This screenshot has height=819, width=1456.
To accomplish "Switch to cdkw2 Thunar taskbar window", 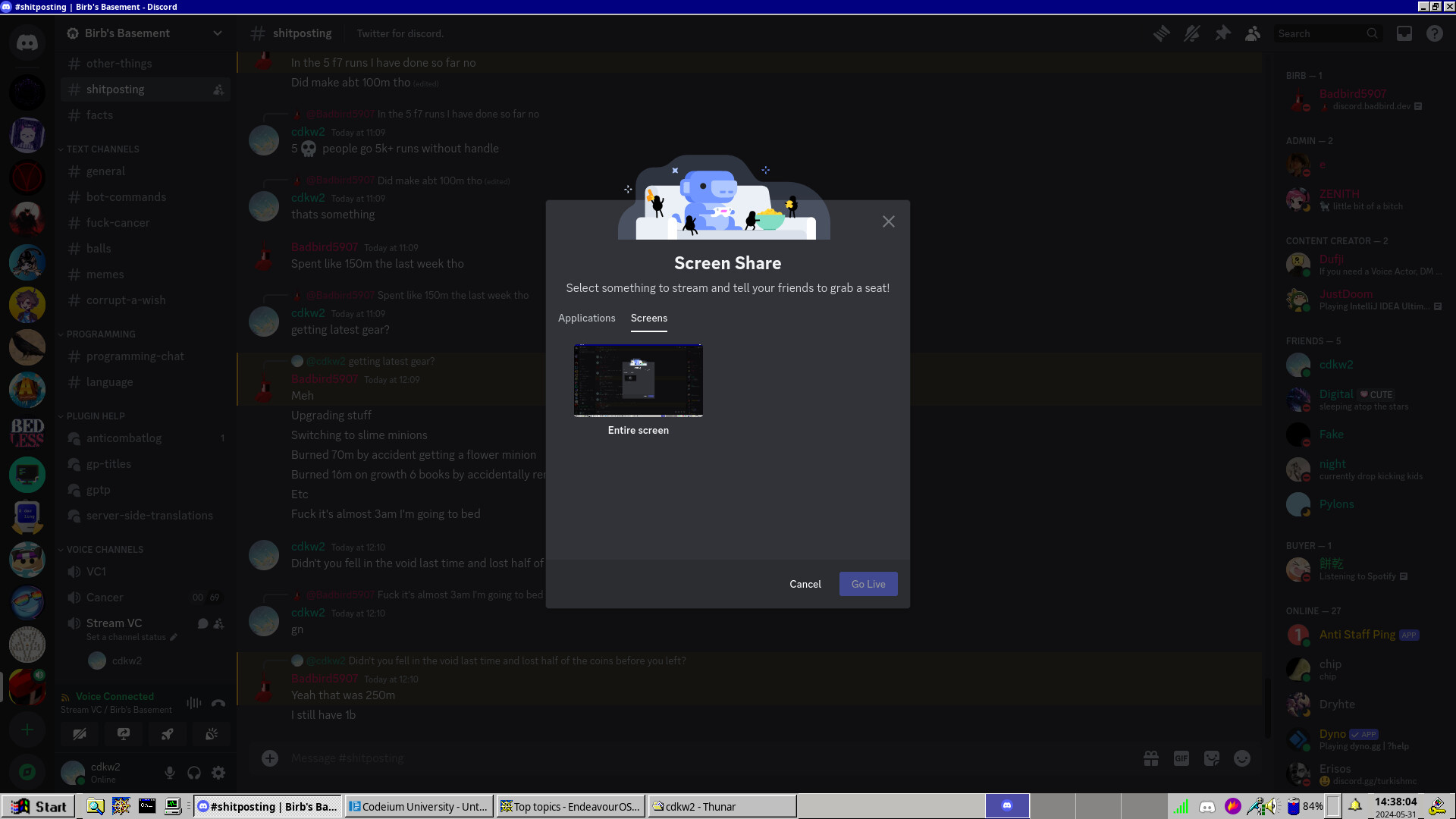I will click(723, 806).
